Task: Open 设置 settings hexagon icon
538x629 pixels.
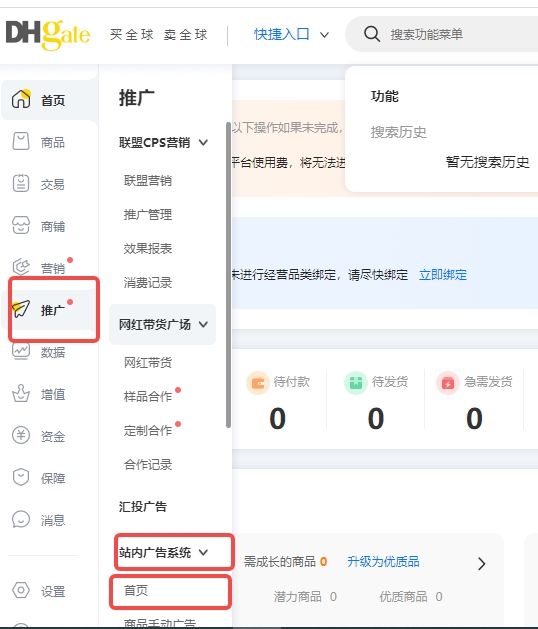Action: [21, 590]
